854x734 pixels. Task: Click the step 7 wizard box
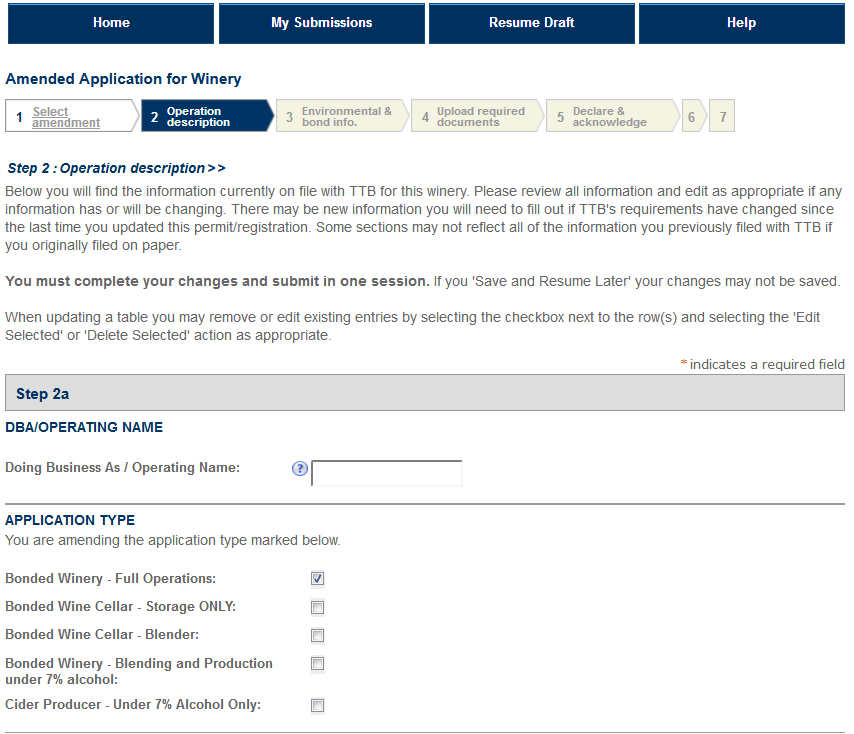coord(723,117)
